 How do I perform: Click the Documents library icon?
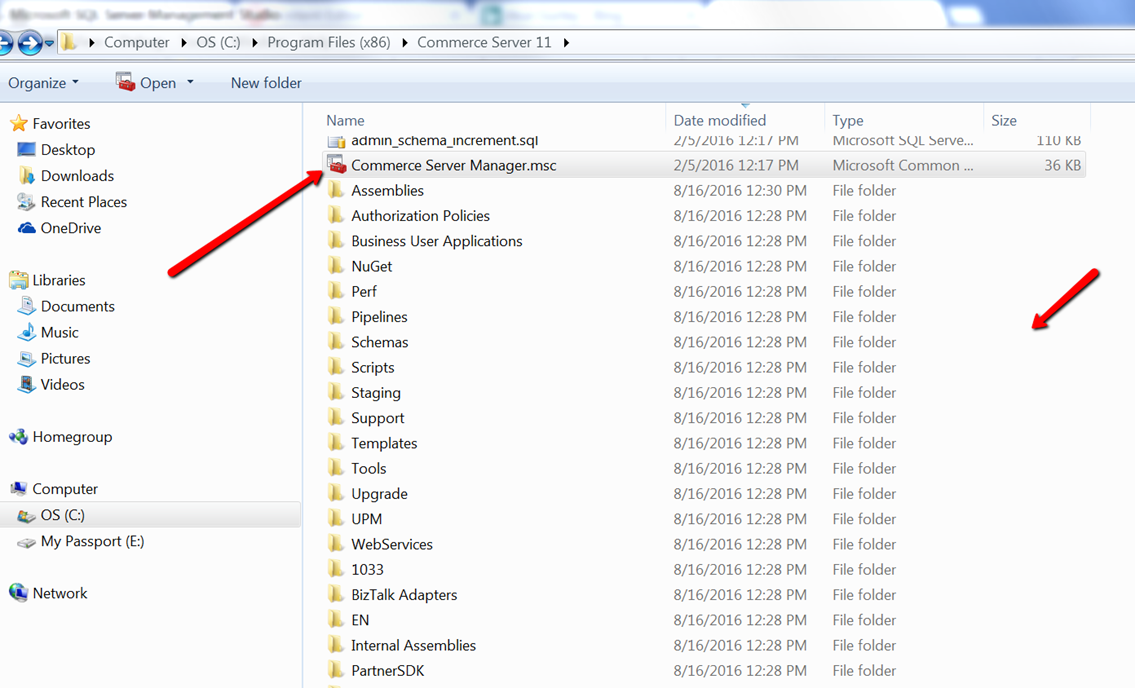(x=27, y=306)
